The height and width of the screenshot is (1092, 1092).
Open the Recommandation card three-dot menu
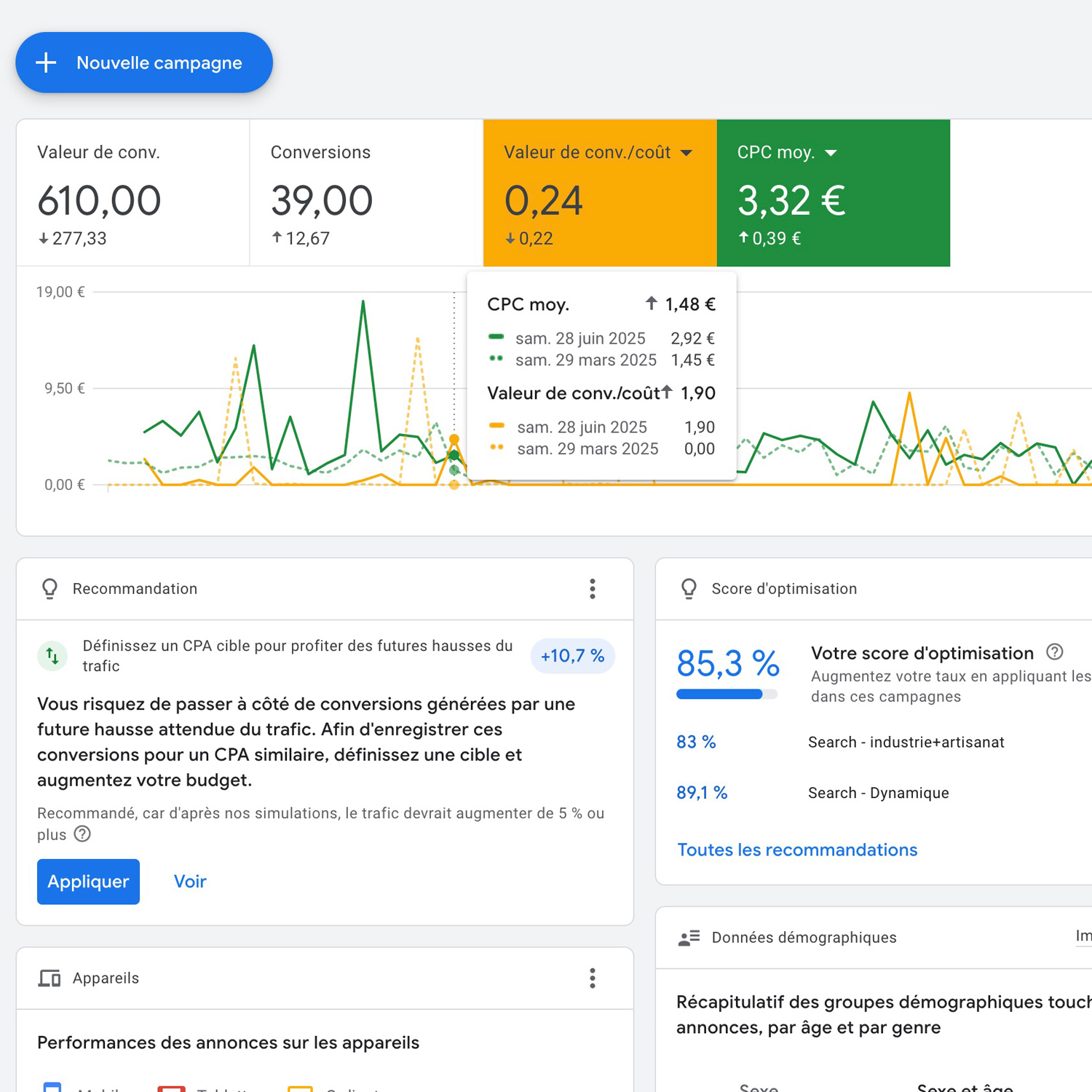[593, 589]
